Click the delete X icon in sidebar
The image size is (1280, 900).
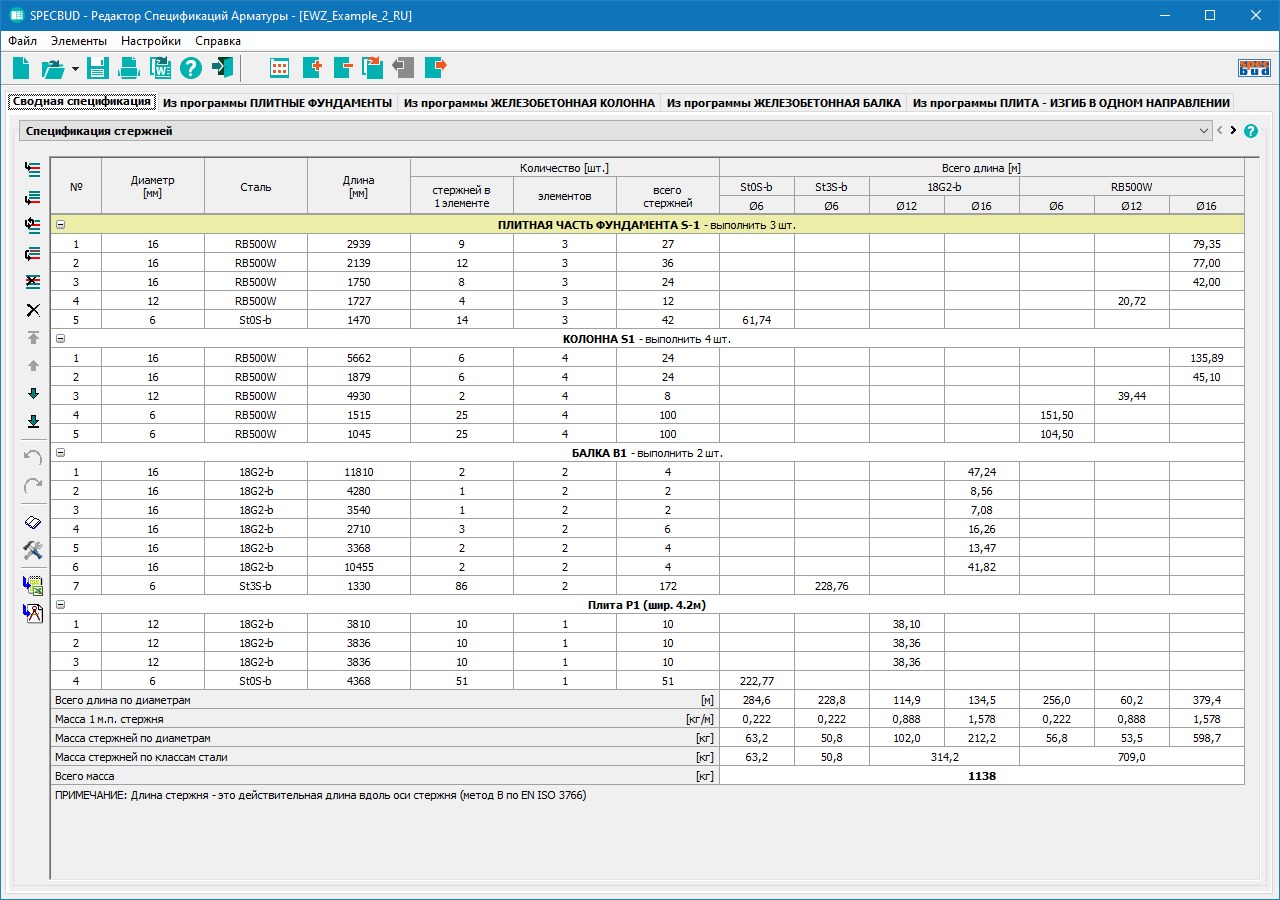tap(33, 310)
